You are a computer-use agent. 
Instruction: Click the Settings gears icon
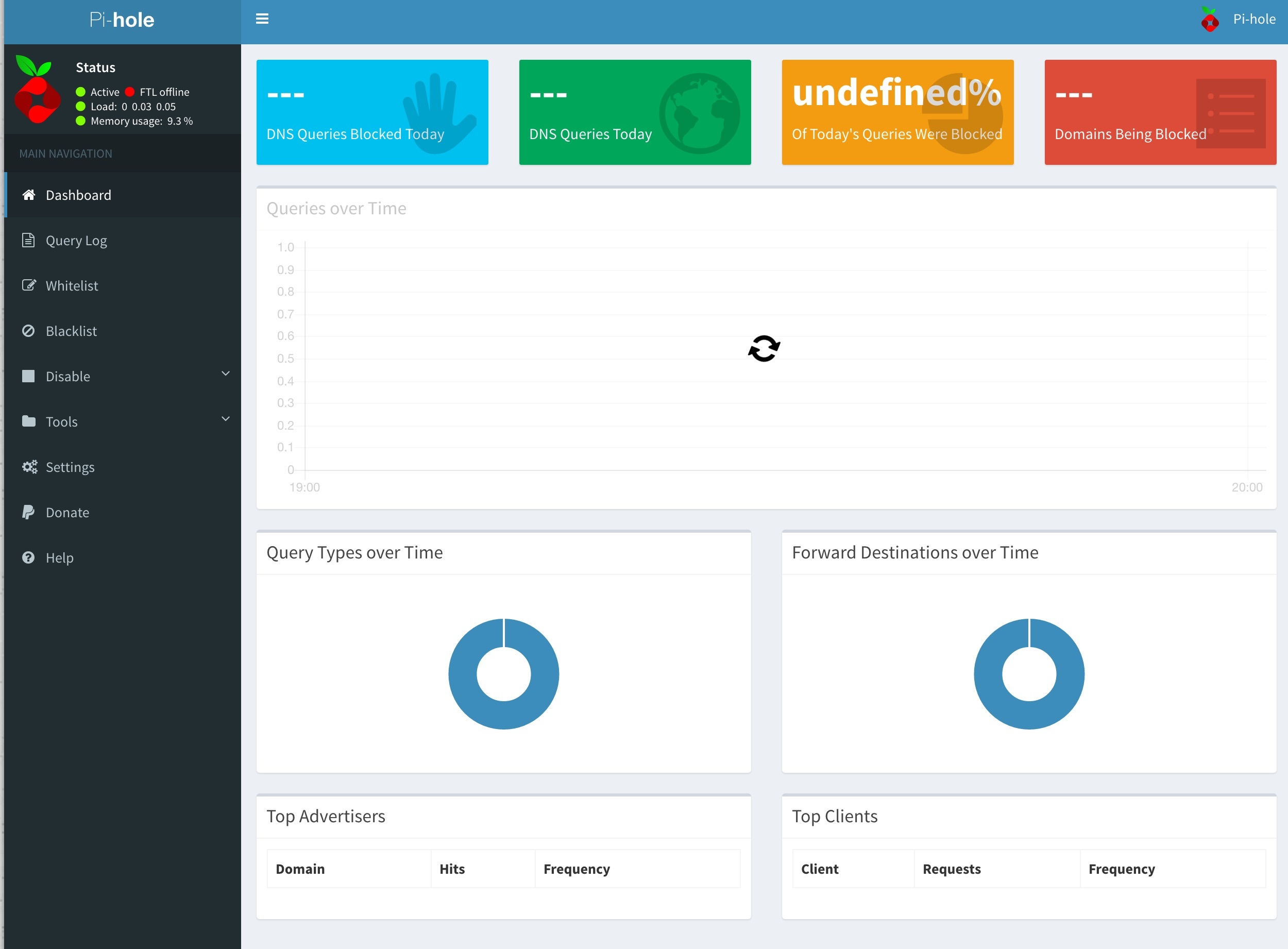(29, 467)
